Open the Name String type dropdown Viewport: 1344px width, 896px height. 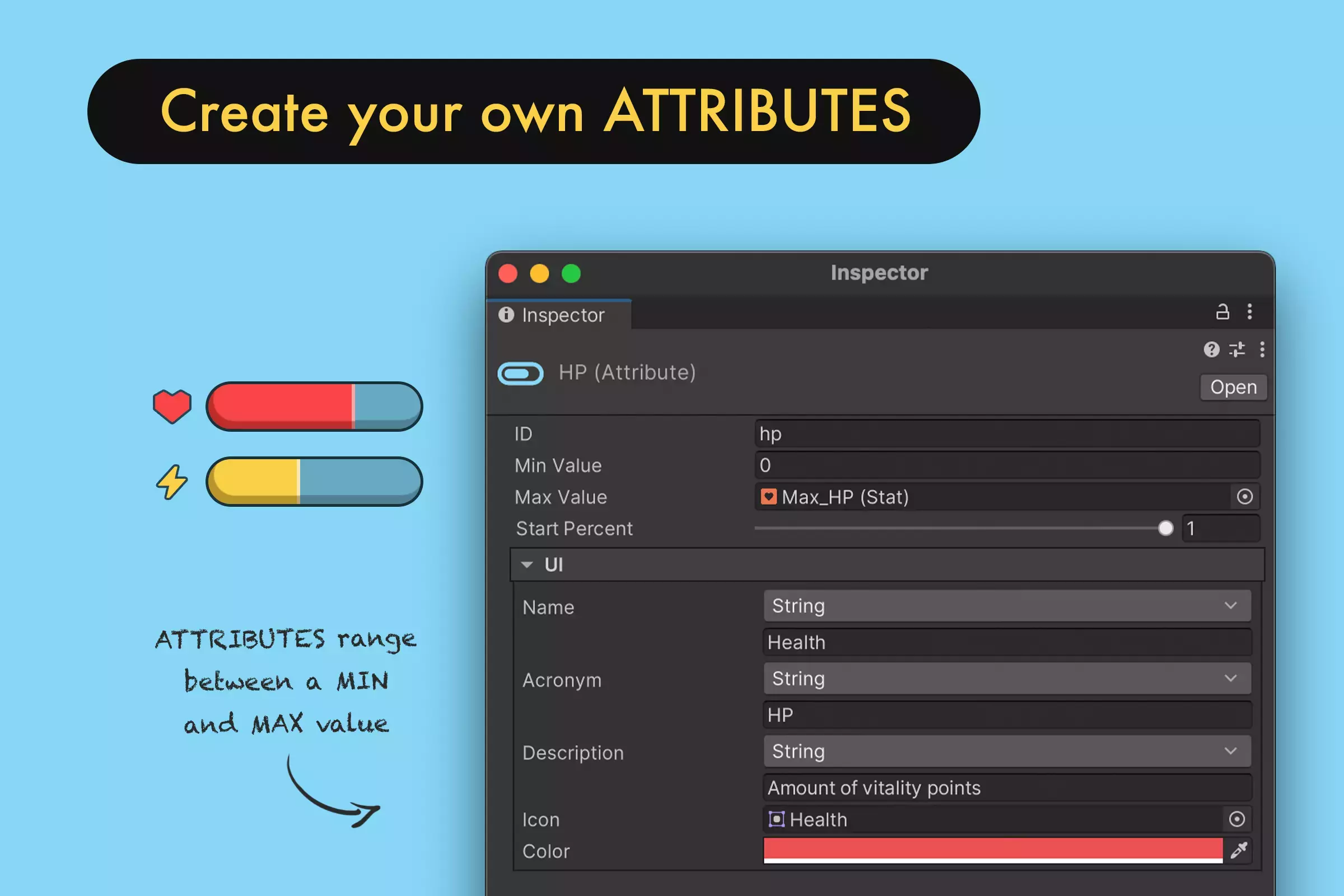(1007, 606)
